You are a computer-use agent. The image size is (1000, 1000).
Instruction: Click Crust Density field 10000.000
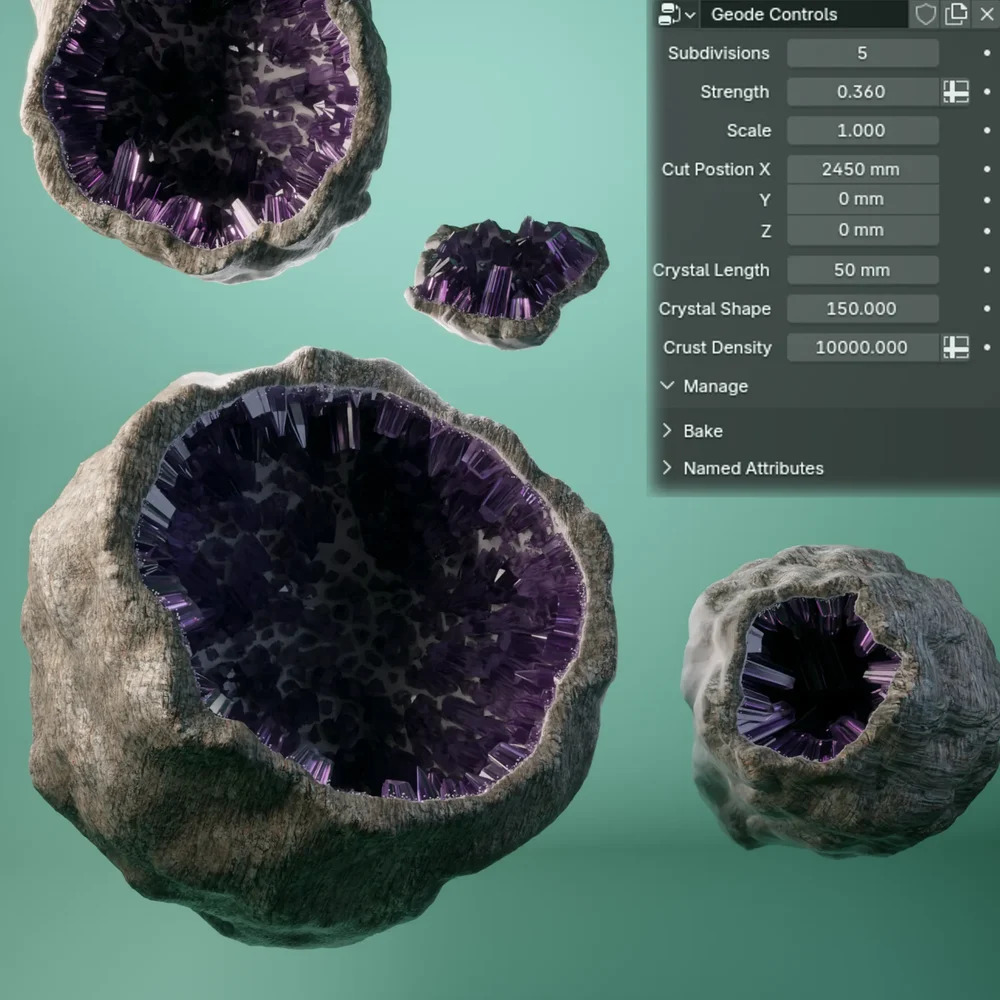coord(862,348)
